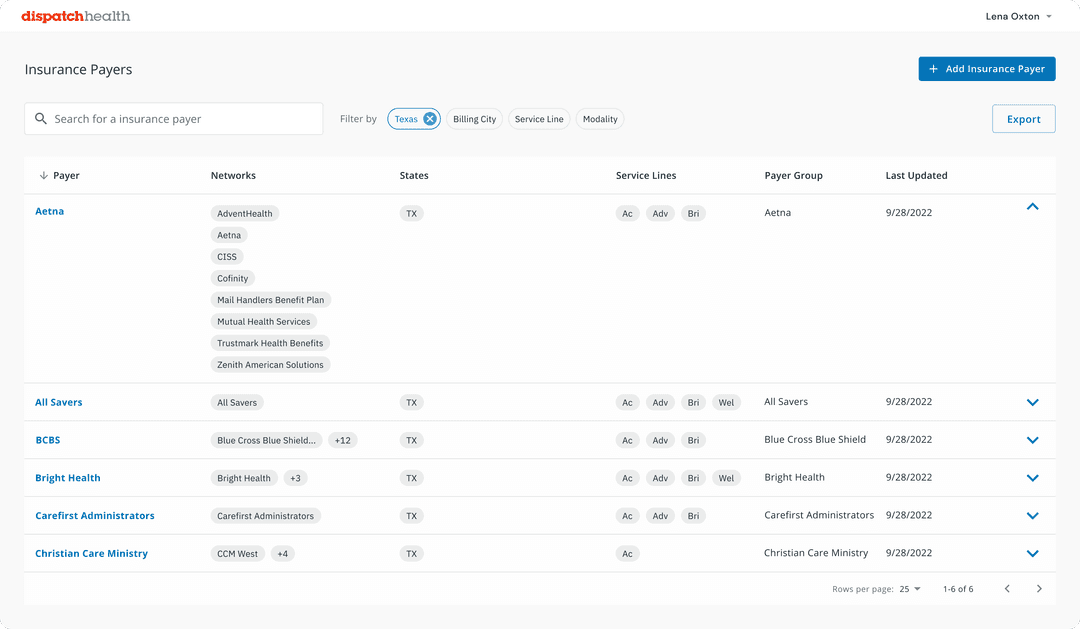Expand the All Savers row
This screenshot has height=629, width=1080.
(1032, 402)
